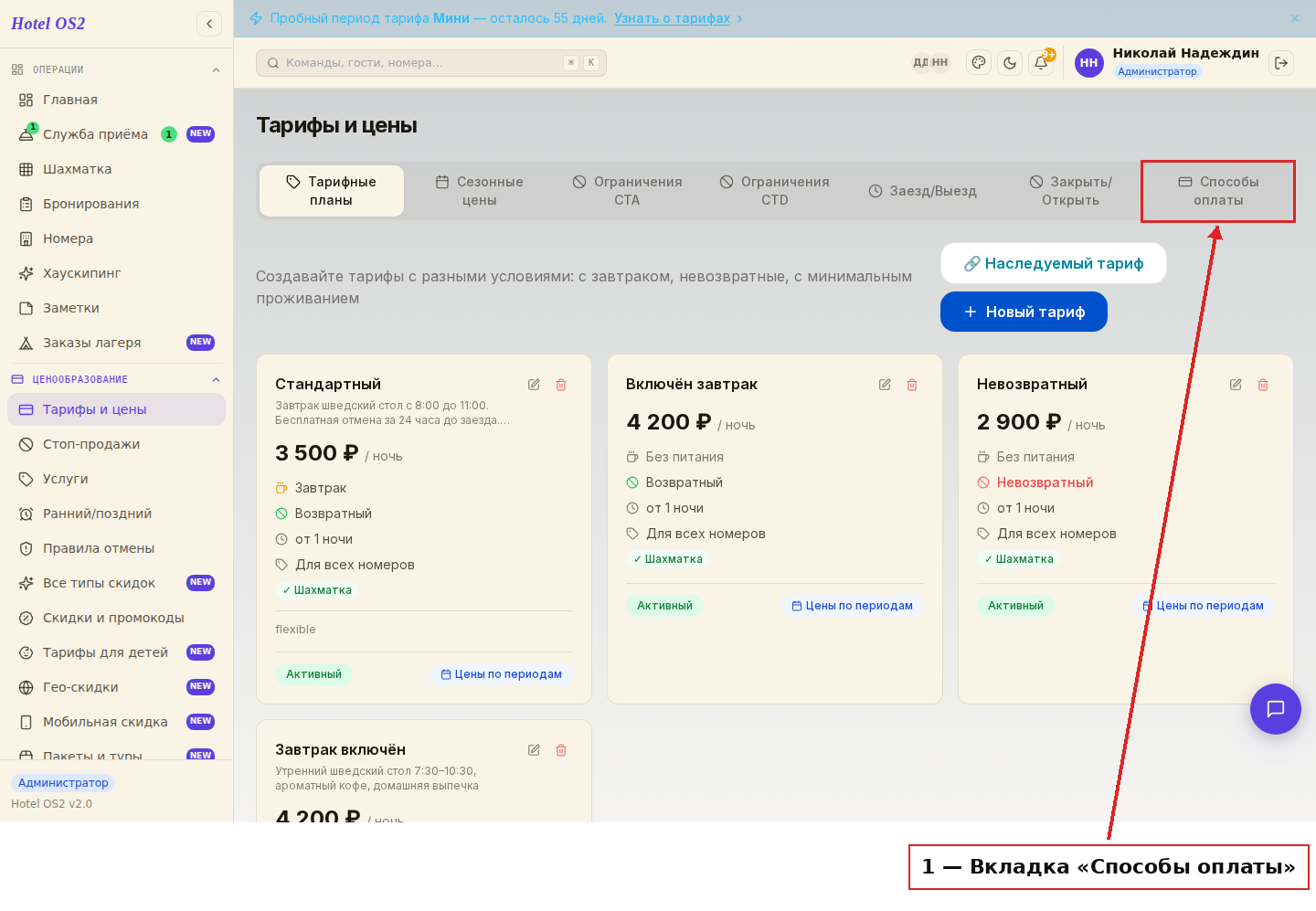Screen dimensions: 1316x911
Task: Click the Шахматка tag on Включён завтрак
Action: (x=668, y=559)
